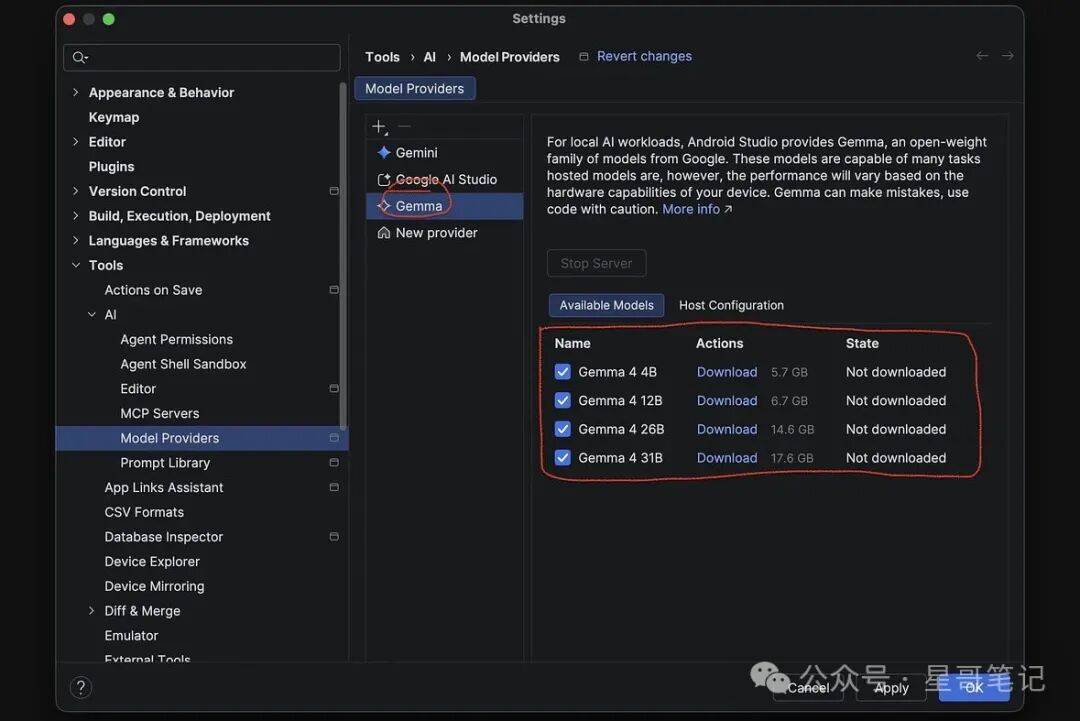The width and height of the screenshot is (1080, 721).
Task: Expand the Diff & Merge node
Action: [x=91, y=611]
